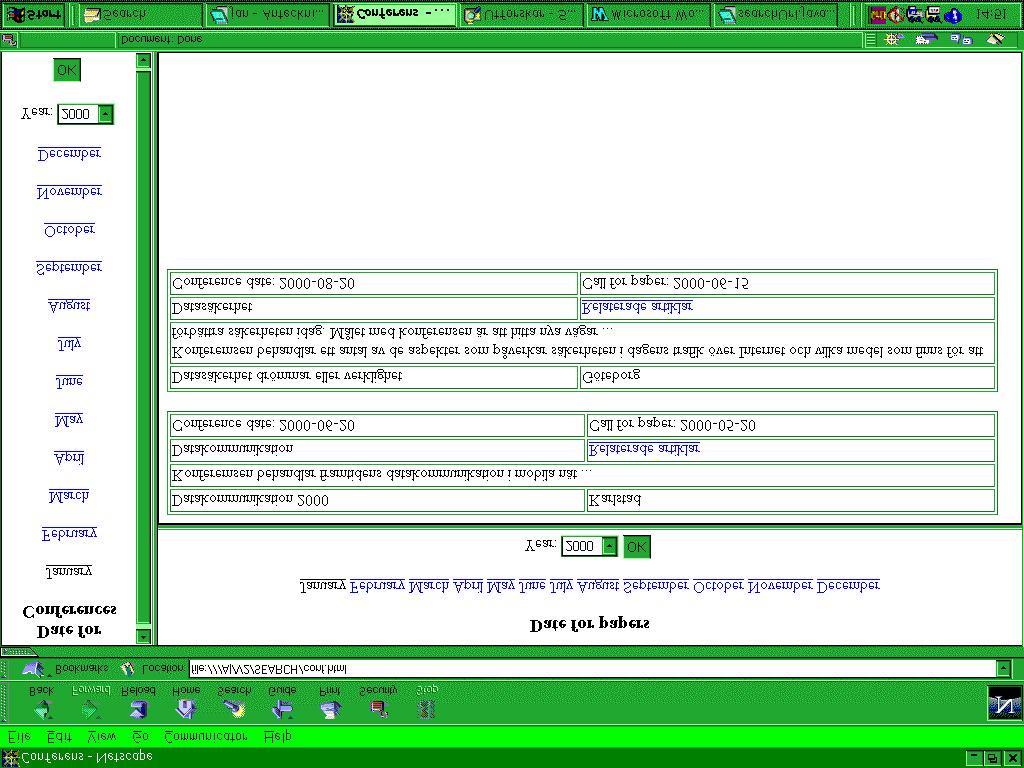Open the Guide toolbar icon

[x=282, y=709]
